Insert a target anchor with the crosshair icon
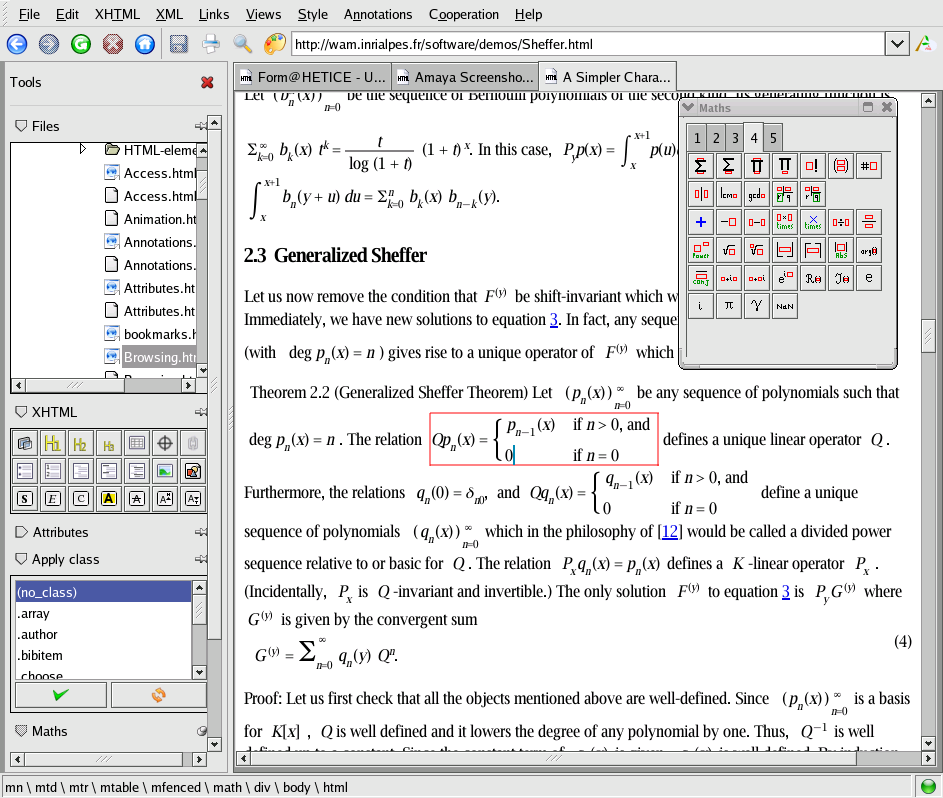The image size is (943, 798). pyautogui.click(x=165, y=444)
